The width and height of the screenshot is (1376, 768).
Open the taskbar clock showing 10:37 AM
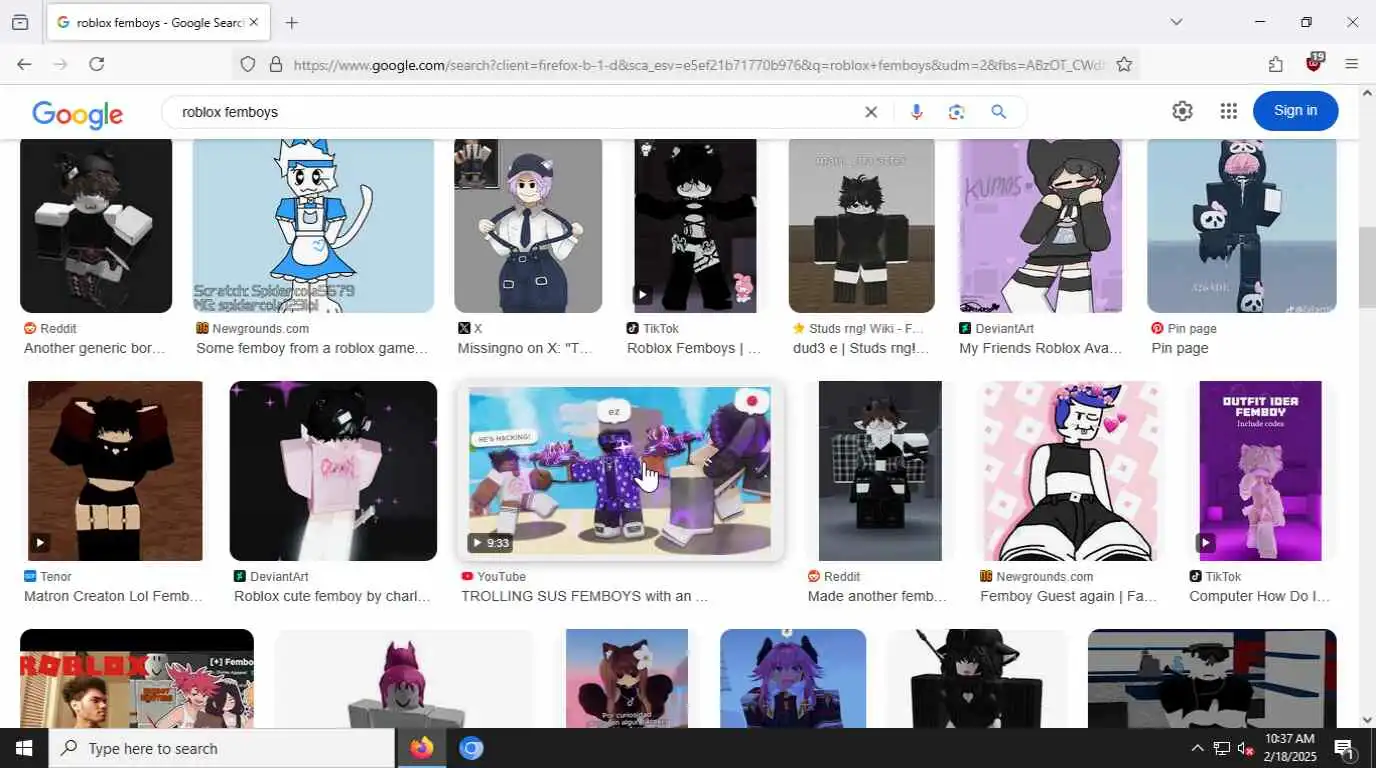click(1289, 748)
